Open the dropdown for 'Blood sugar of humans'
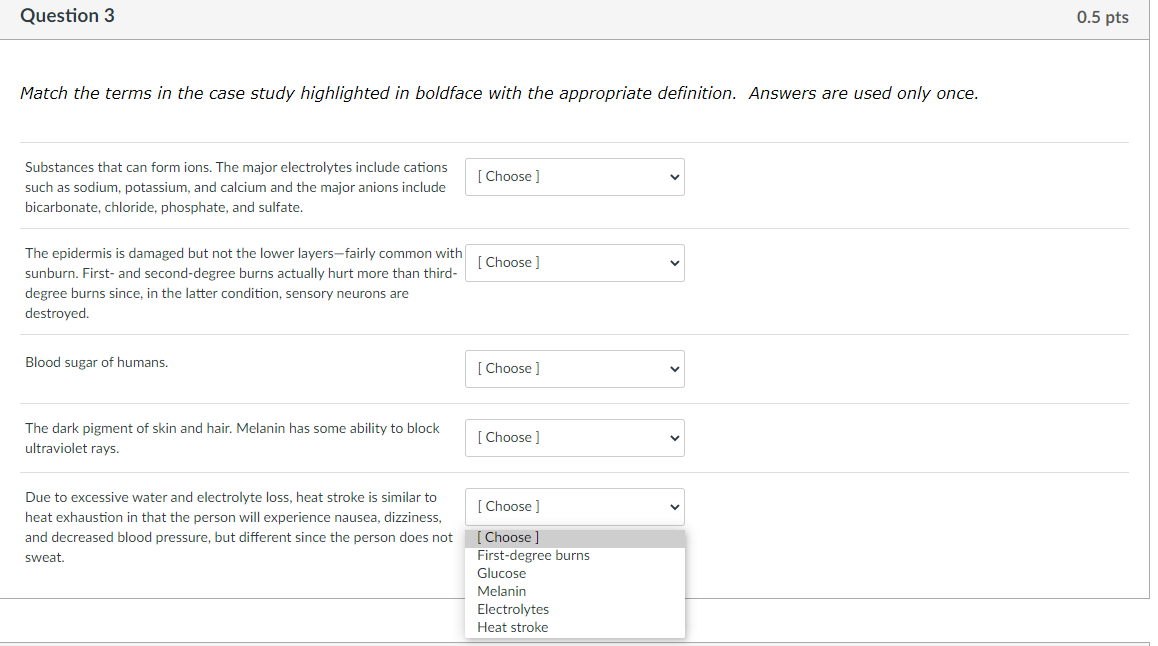 coord(575,369)
